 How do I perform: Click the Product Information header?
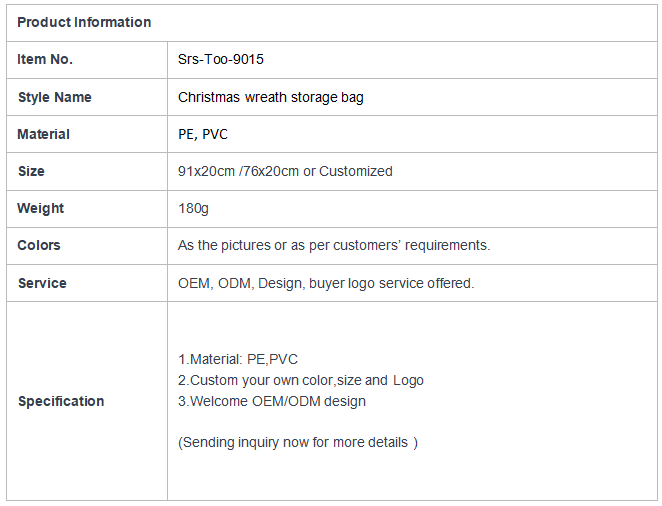pyautogui.click(x=84, y=22)
